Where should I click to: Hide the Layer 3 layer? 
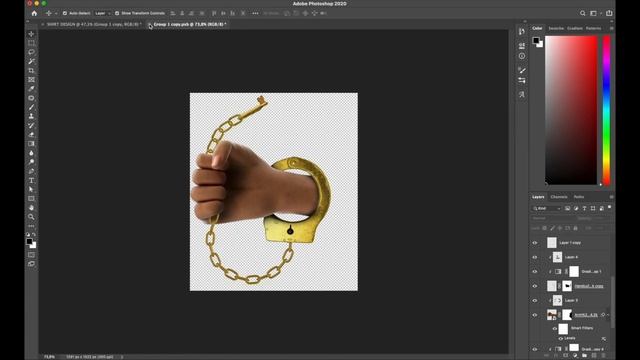point(535,300)
